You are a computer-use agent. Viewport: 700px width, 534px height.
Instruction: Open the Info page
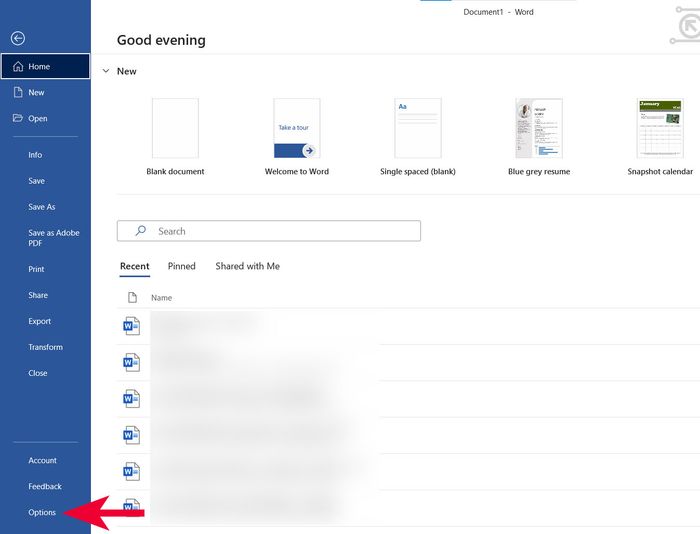pos(35,155)
